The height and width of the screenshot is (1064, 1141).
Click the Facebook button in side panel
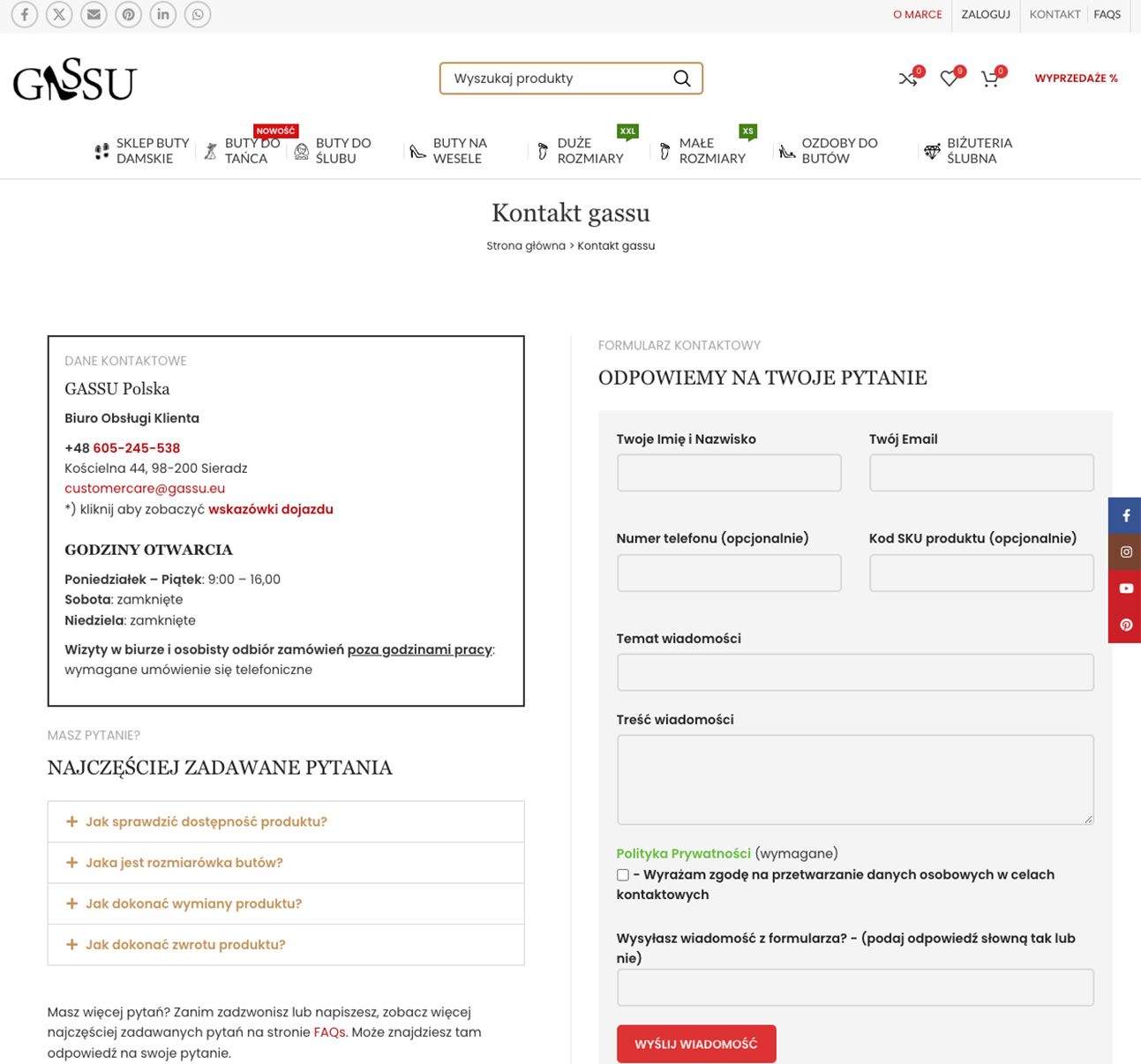1125,516
